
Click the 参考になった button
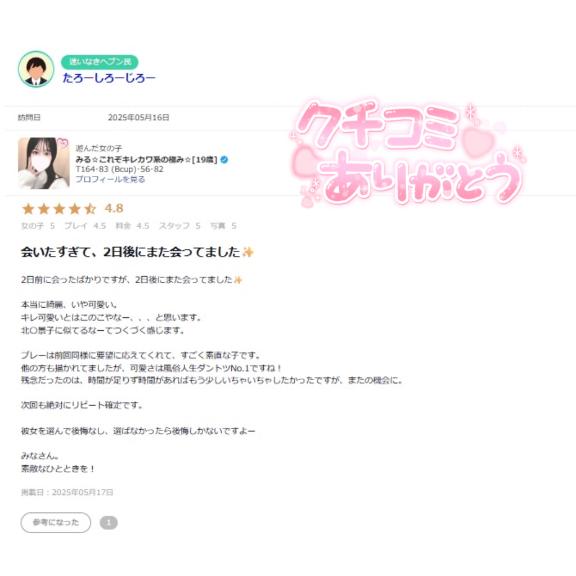click(56, 522)
